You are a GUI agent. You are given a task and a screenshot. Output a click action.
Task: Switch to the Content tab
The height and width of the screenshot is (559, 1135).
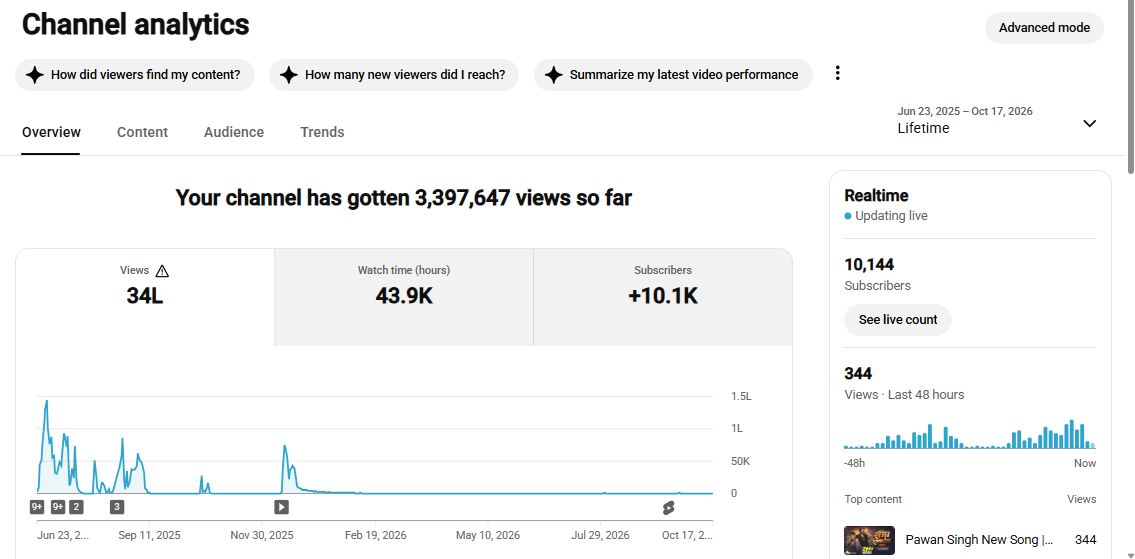(x=143, y=132)
